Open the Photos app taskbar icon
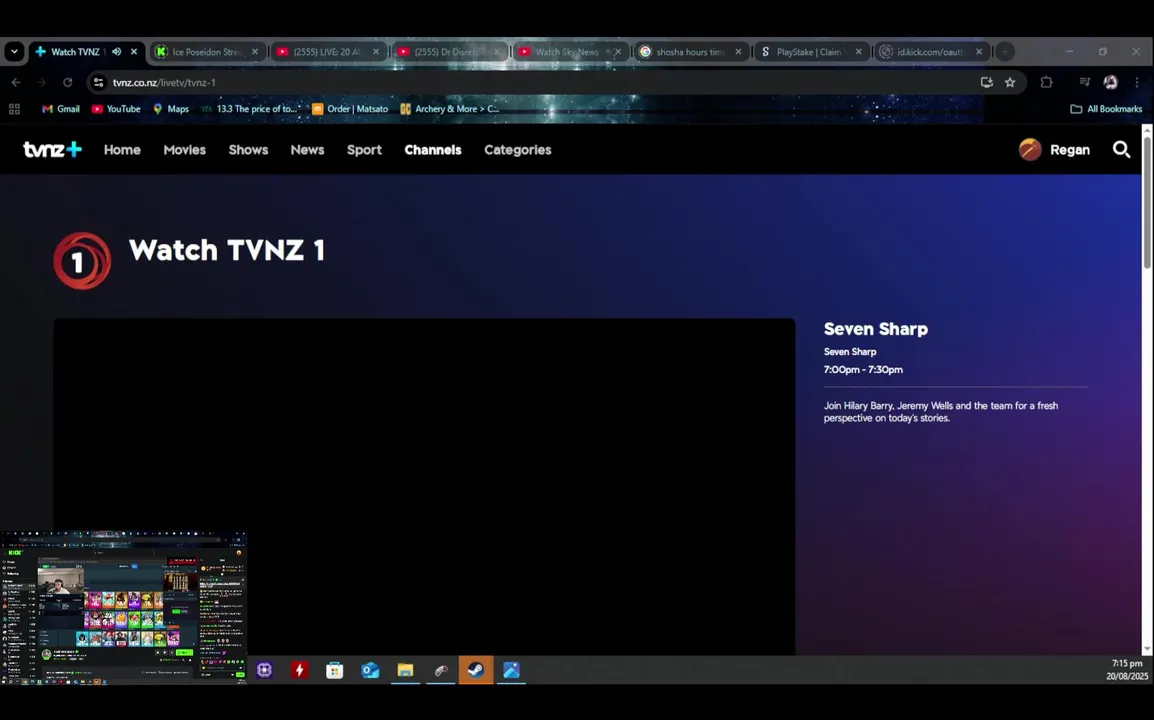 pos(511,670)
